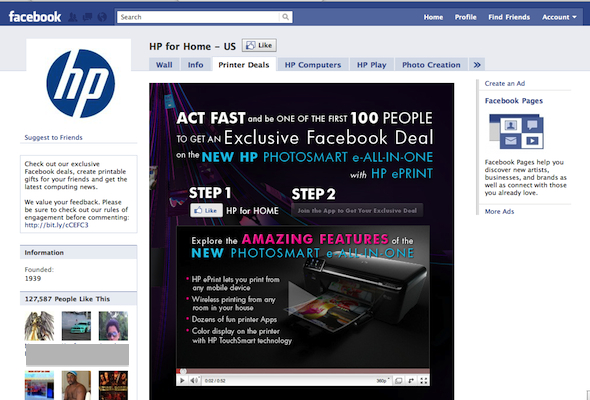This screenshot has height=400, width=590.
Task: Click the search magnifier button
Action: 286,17
